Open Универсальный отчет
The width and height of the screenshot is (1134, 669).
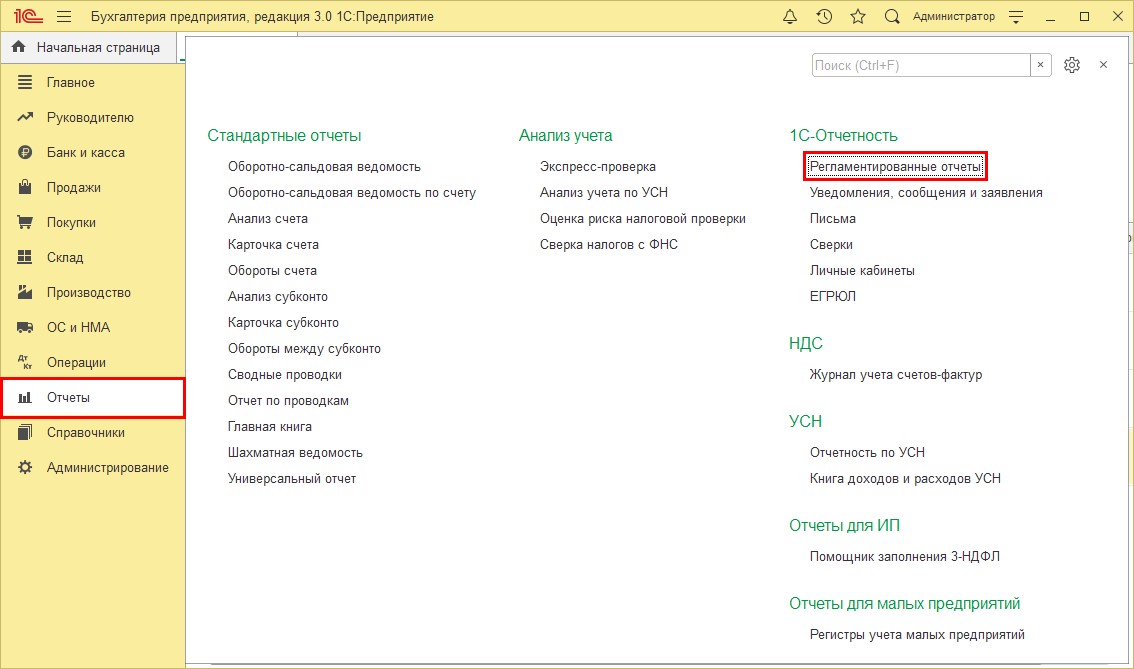point(292,479)
